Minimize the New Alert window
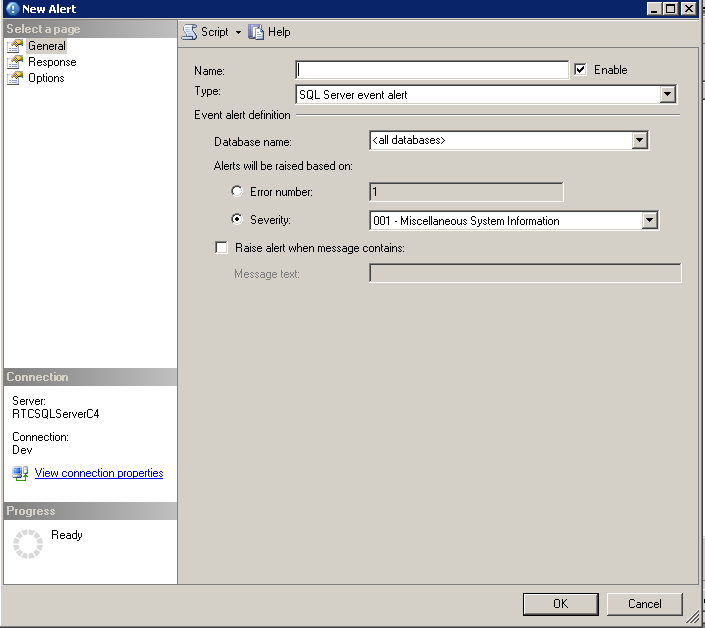Viewport: 705px width, 628px height. (x=654, y=9)
